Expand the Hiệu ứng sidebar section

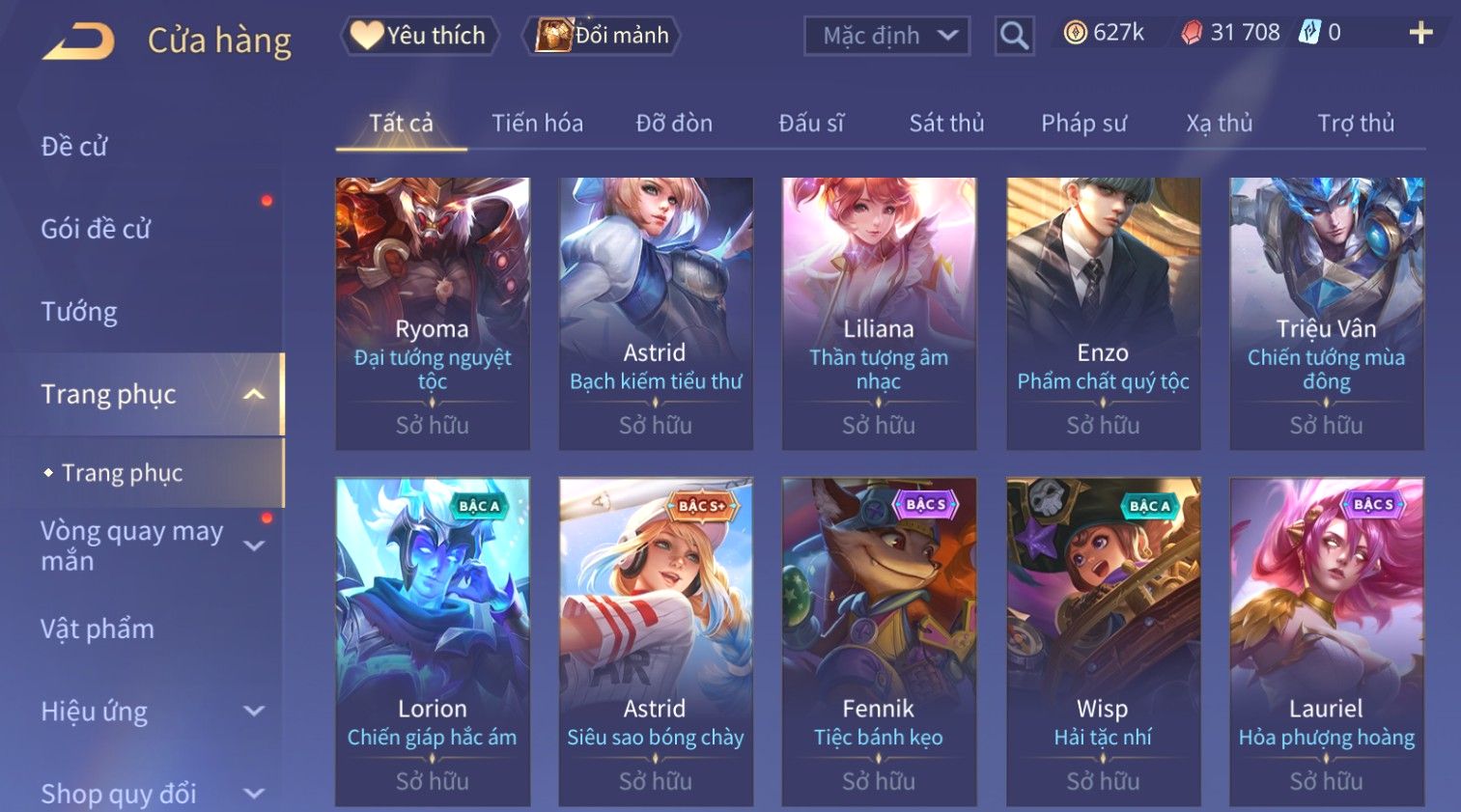(x=254, y=712)
